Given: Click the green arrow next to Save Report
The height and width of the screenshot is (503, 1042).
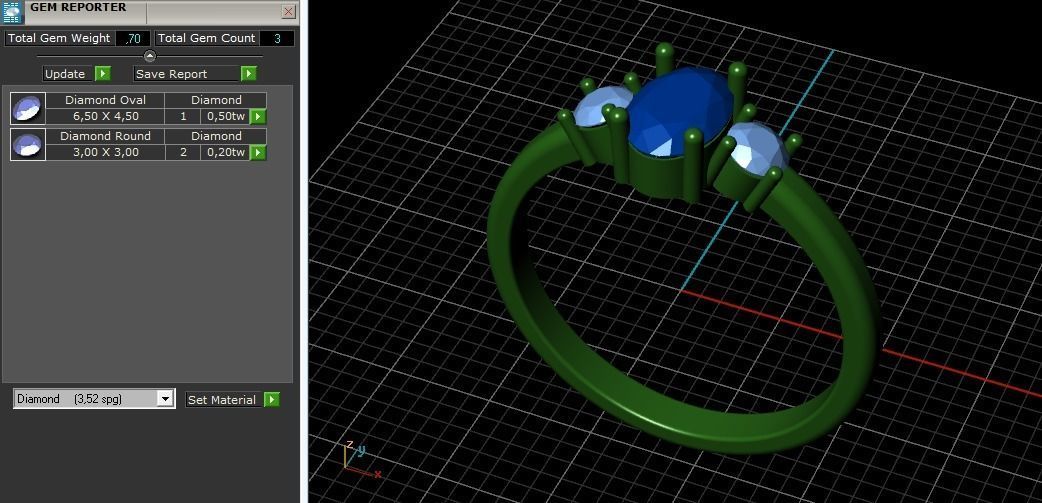Looking at the screenshot, I should [x=249, y=74].
